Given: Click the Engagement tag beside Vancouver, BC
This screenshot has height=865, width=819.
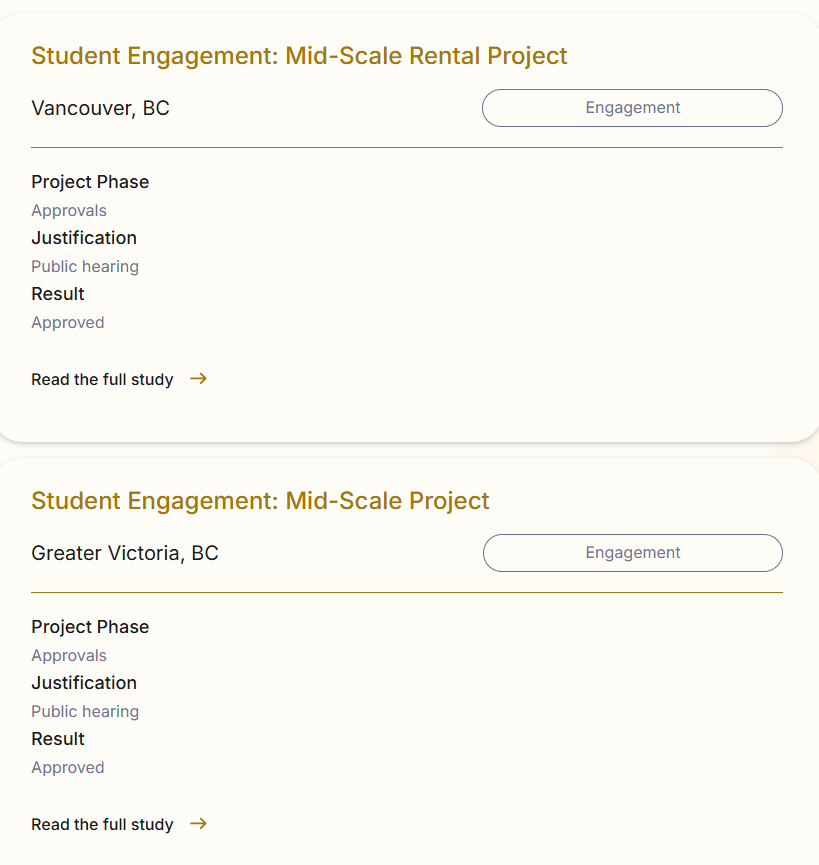Looking at the screenshot, I should [632, 108].
